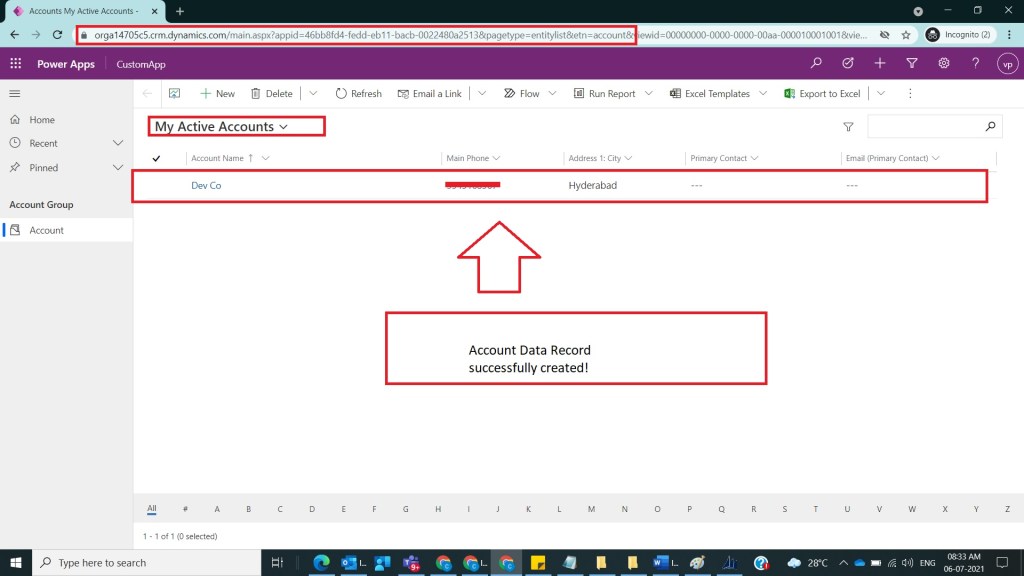Toggle the select all rows checkmark
The width and height of the screenshot is (1024, 576).
[156, 158]
